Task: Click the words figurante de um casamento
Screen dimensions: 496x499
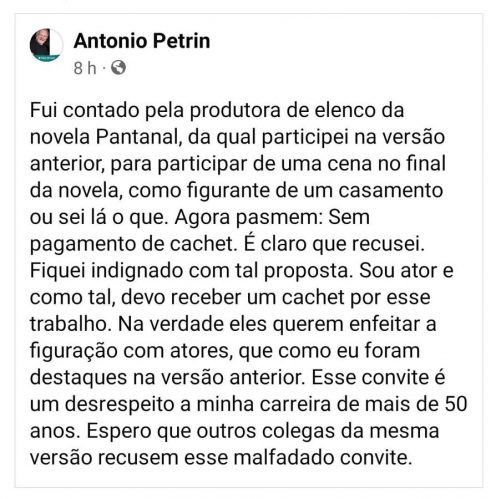Action: coord(315,191)
